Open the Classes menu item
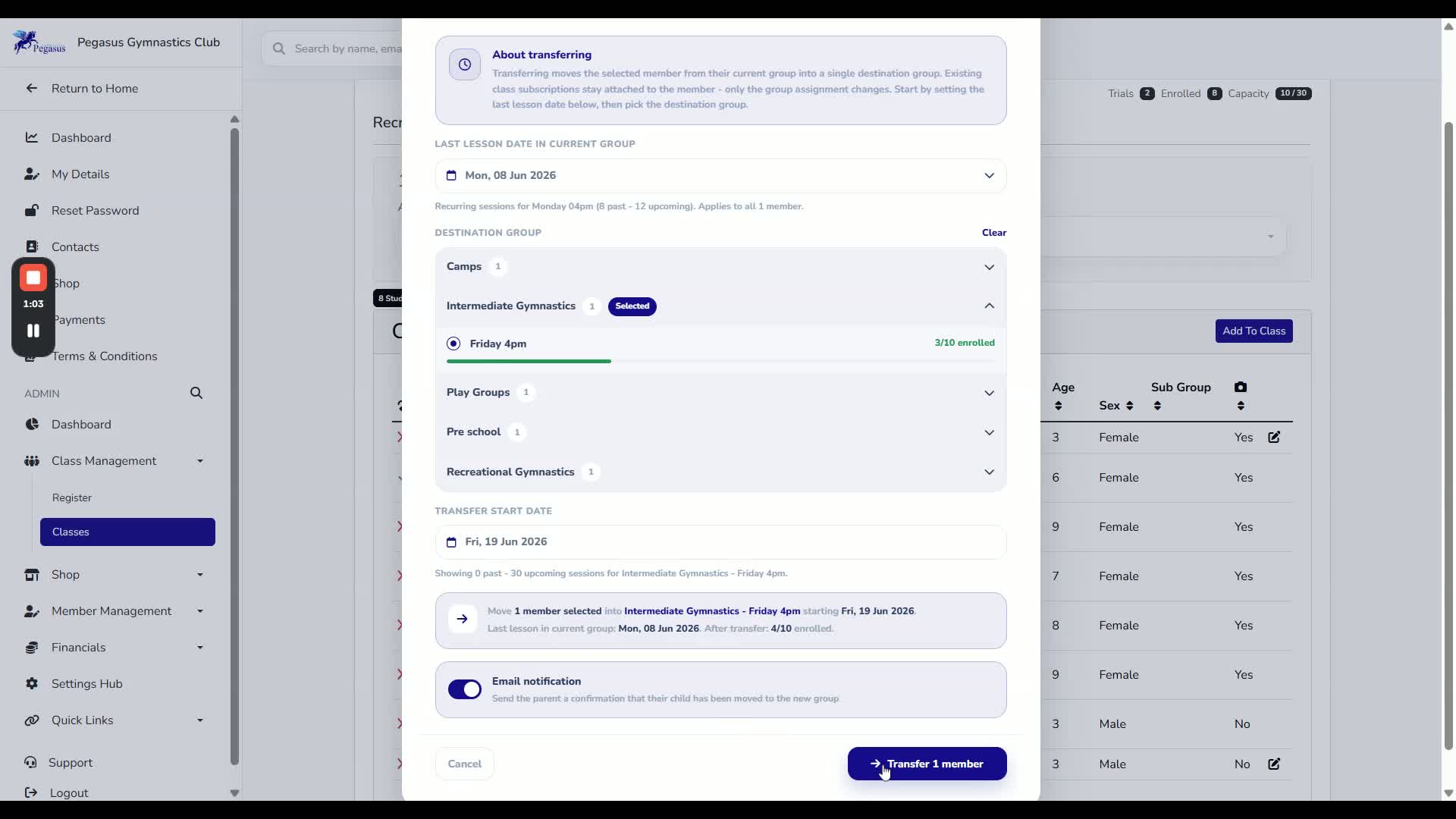 coord(127,532)
